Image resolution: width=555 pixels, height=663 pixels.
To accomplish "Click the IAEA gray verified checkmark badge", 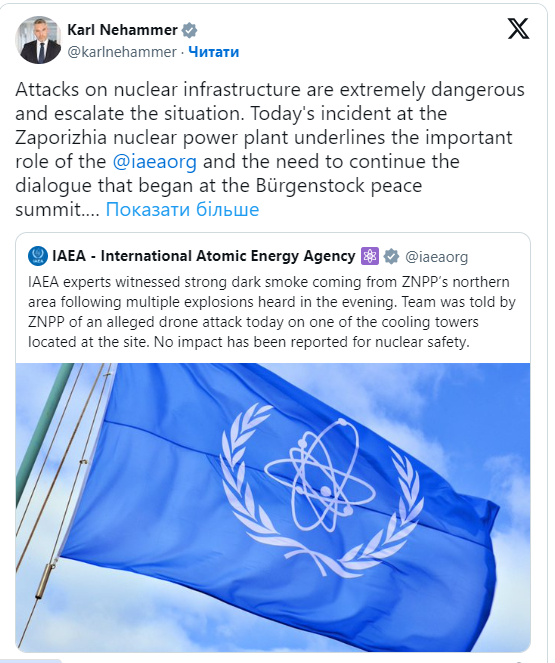I will [x=391, y=256].
